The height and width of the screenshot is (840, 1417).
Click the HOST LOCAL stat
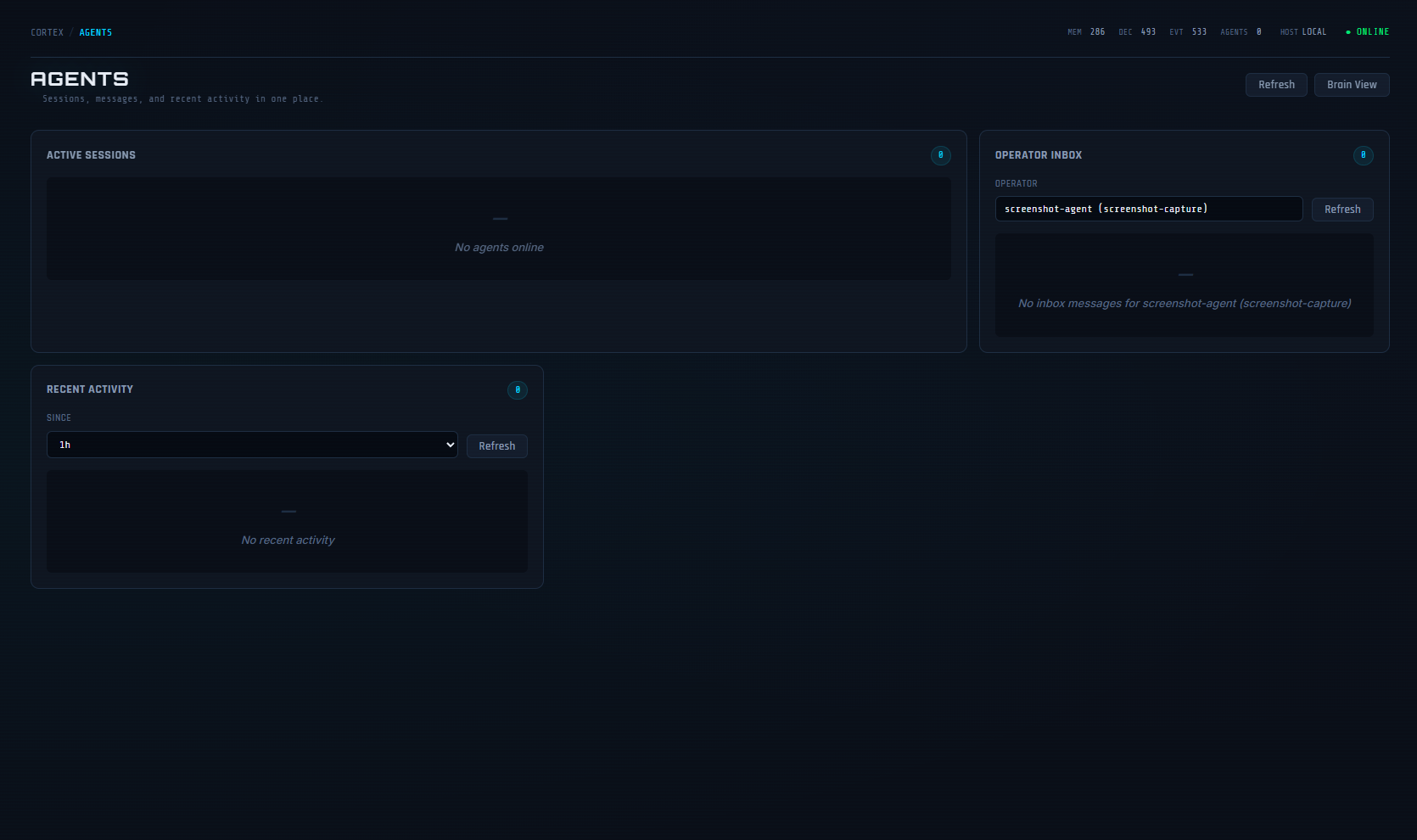coord(1303,32)
